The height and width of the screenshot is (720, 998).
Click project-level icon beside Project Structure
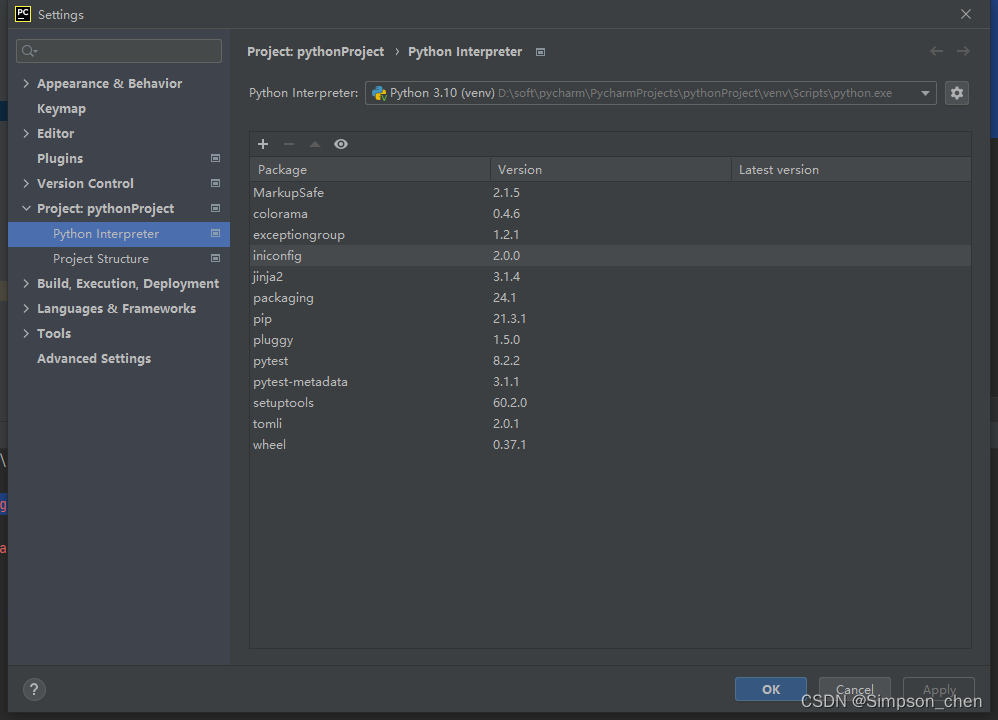point(215,258)
